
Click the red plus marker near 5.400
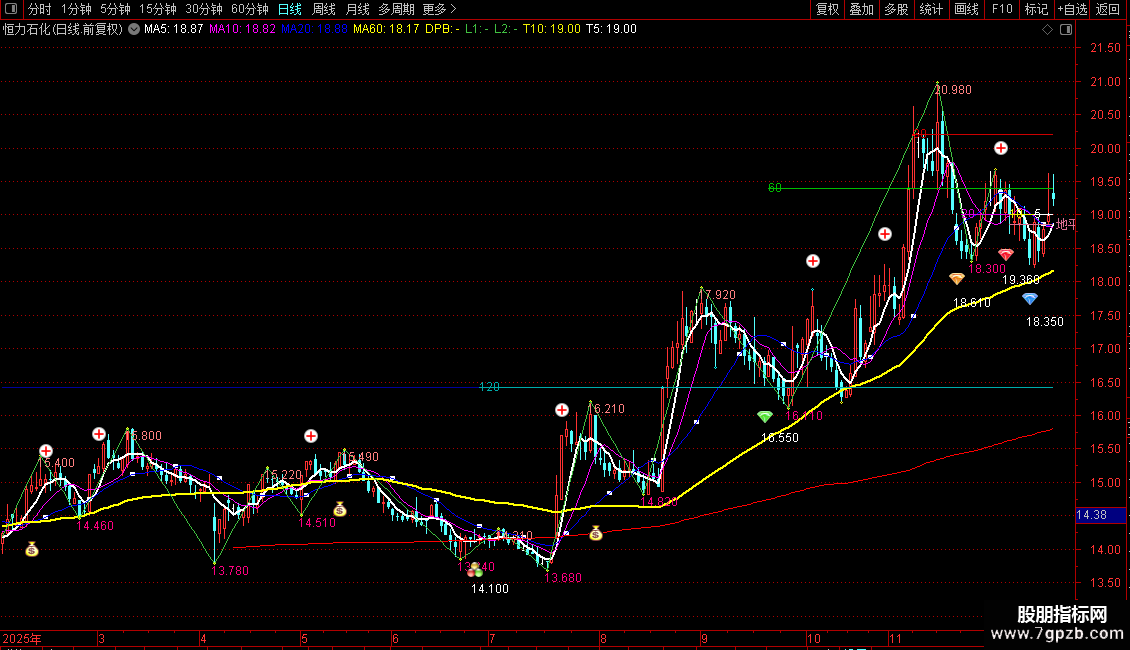tap(46, 451)
